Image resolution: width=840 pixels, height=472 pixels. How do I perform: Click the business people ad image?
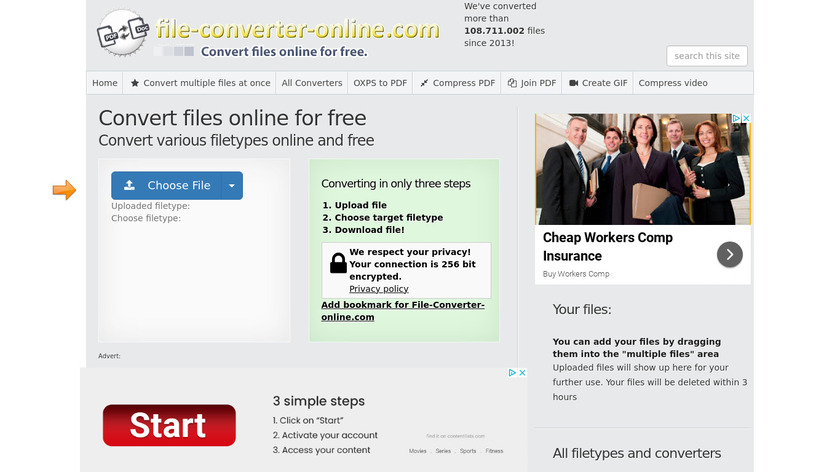point(643,169)
